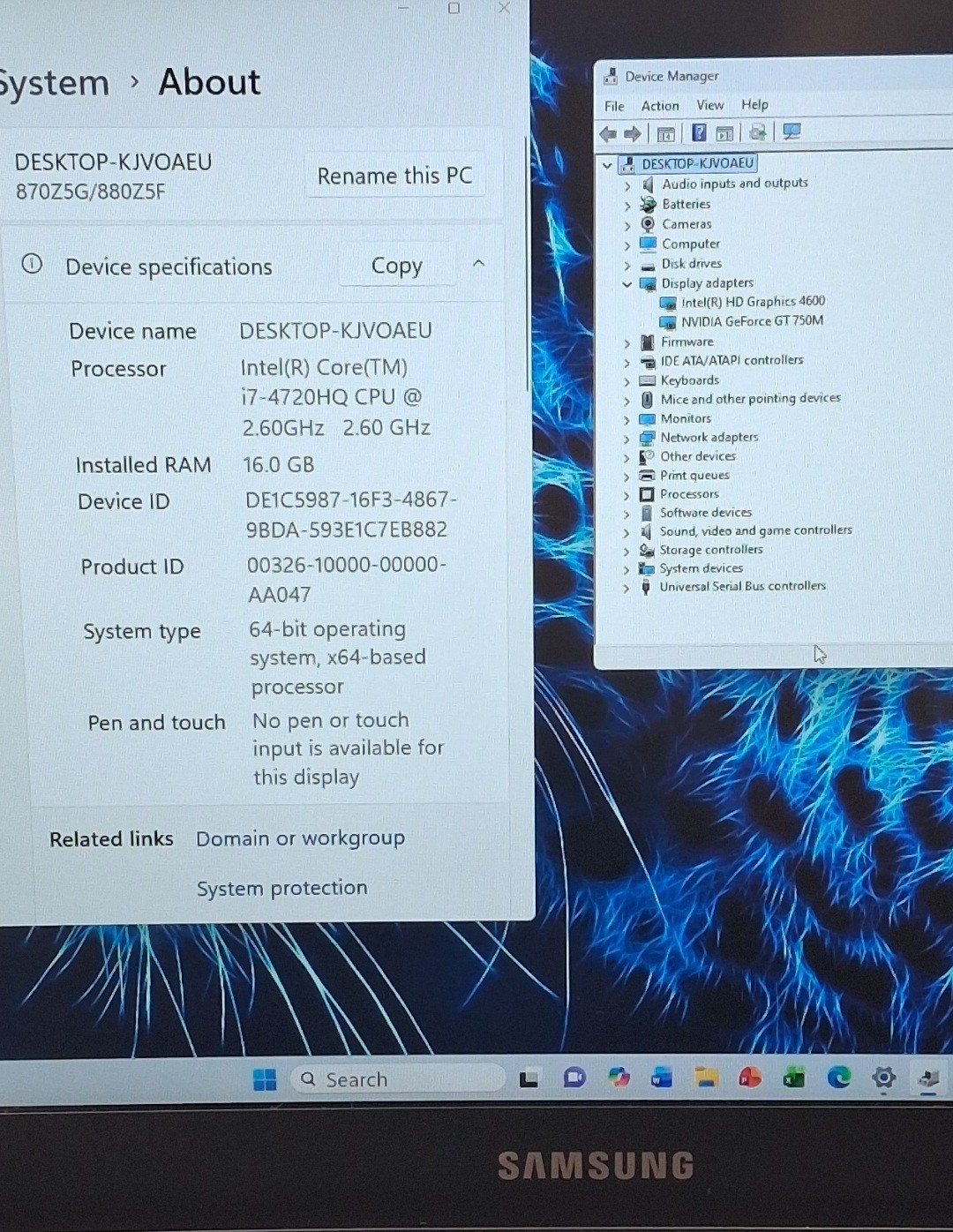Select the Other devices tree item
Screen dimensions: 953x1232
698,456
